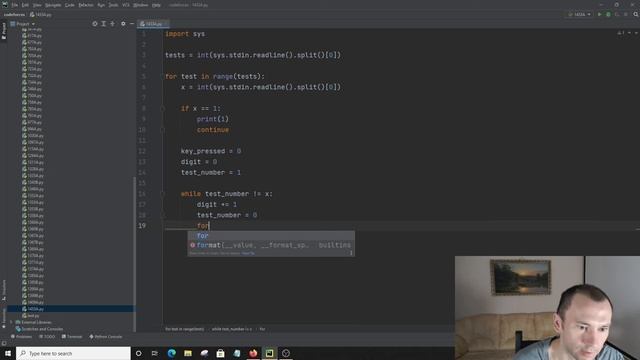640x360 pixels.
Task: Open the Navigate menu
Action: click(x=53, y=5)
